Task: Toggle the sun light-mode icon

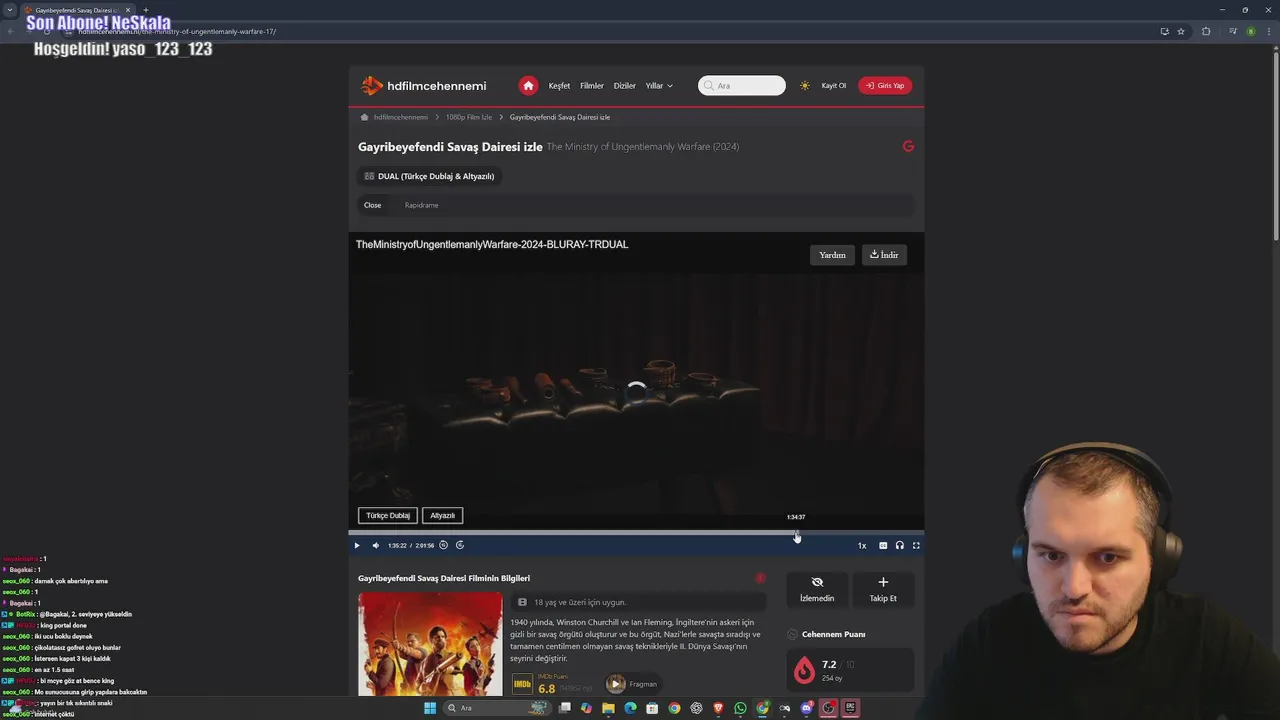Action: pos(805,86)
